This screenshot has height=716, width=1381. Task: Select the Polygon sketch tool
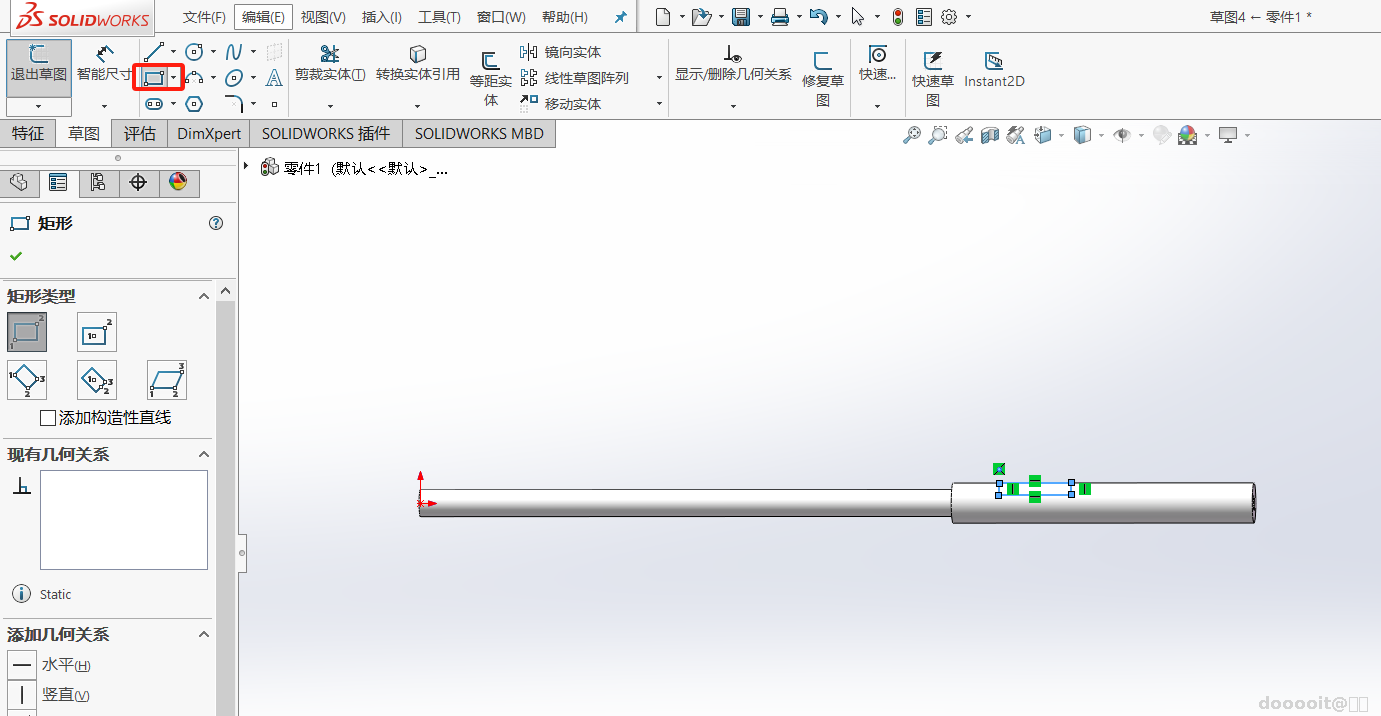point(195,103)
